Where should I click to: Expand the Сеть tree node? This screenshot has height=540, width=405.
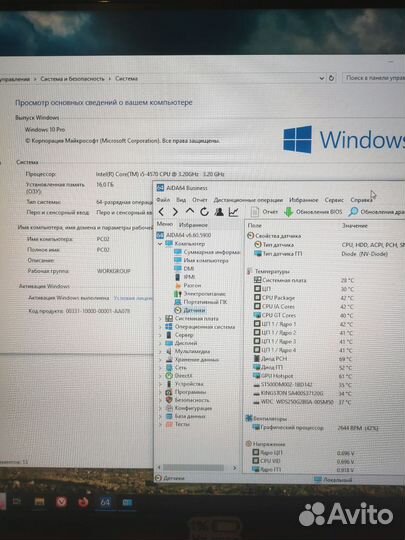(x=160, y=368)
